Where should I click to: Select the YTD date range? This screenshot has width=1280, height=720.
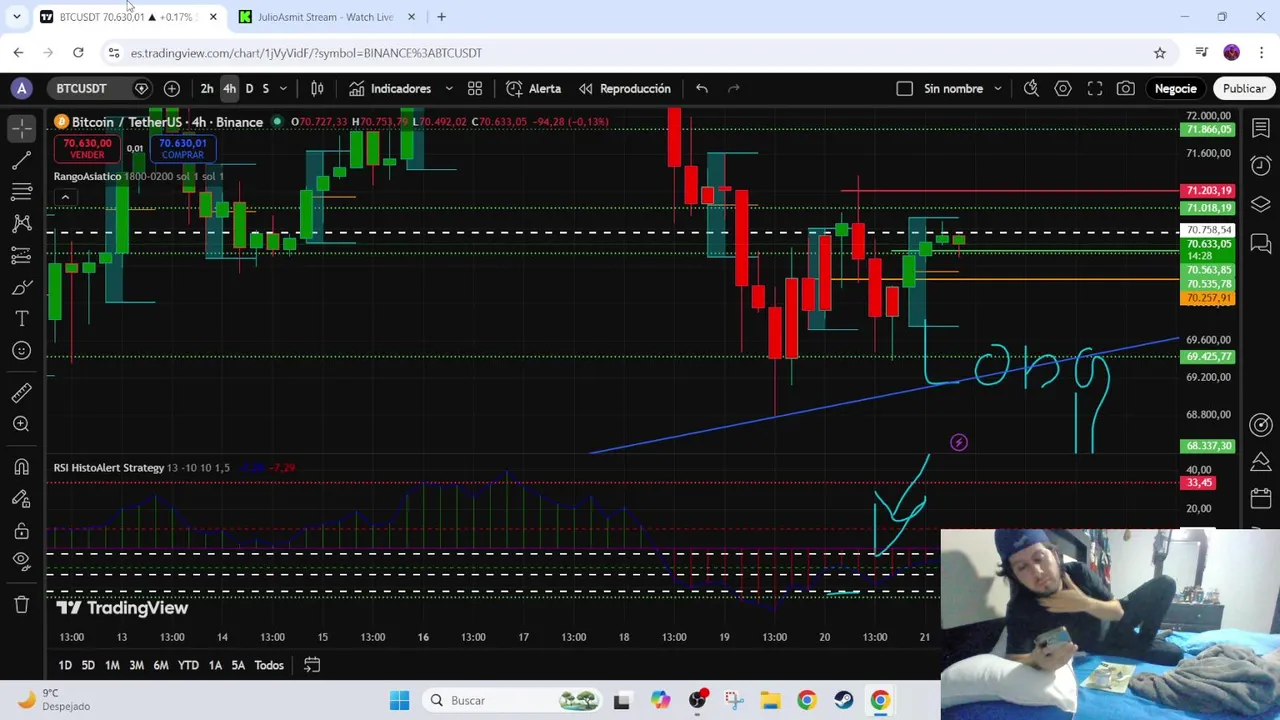click(188, 665)
